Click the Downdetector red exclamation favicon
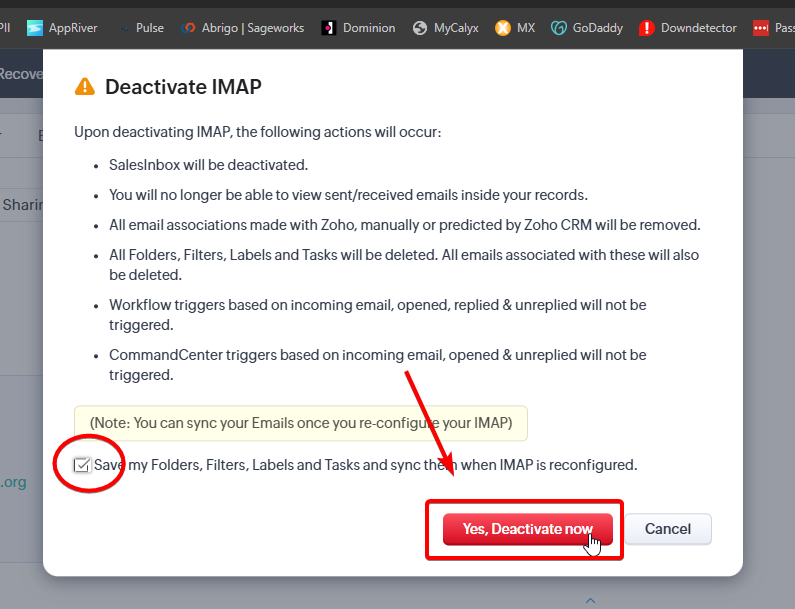Viewport: 795px width, 609px height. [x=646, y=28]
